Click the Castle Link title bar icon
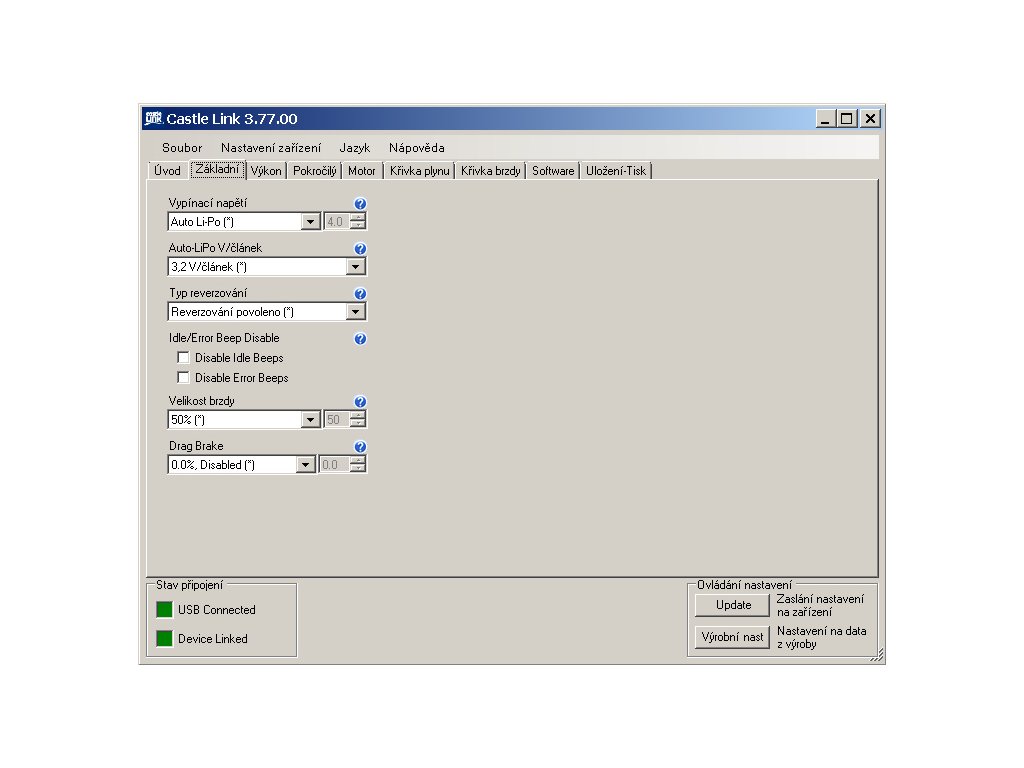Viewport: 1024px width, 768px height. pos(153,118)
